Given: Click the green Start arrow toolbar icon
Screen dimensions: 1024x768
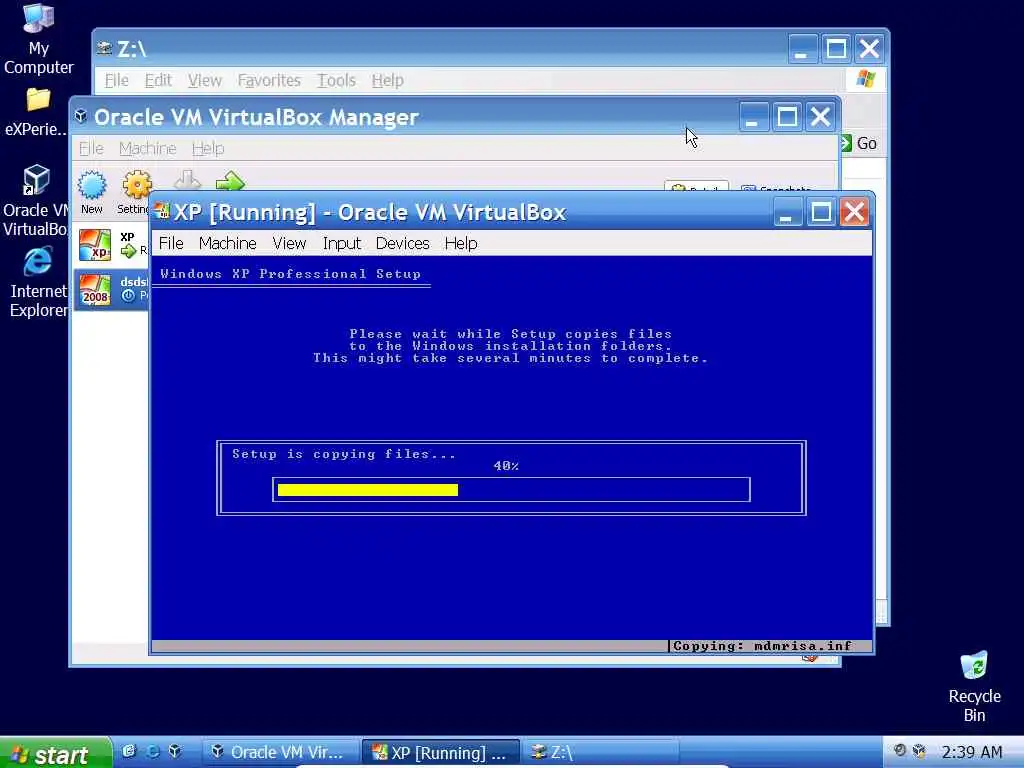Looking at the screenshot, I should point(230,181).
